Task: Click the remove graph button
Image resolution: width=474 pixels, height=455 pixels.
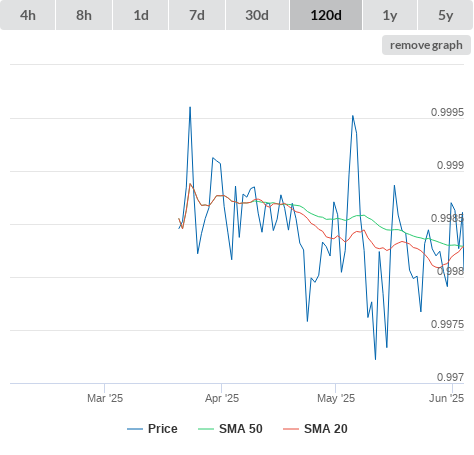Action: point(426,45)
